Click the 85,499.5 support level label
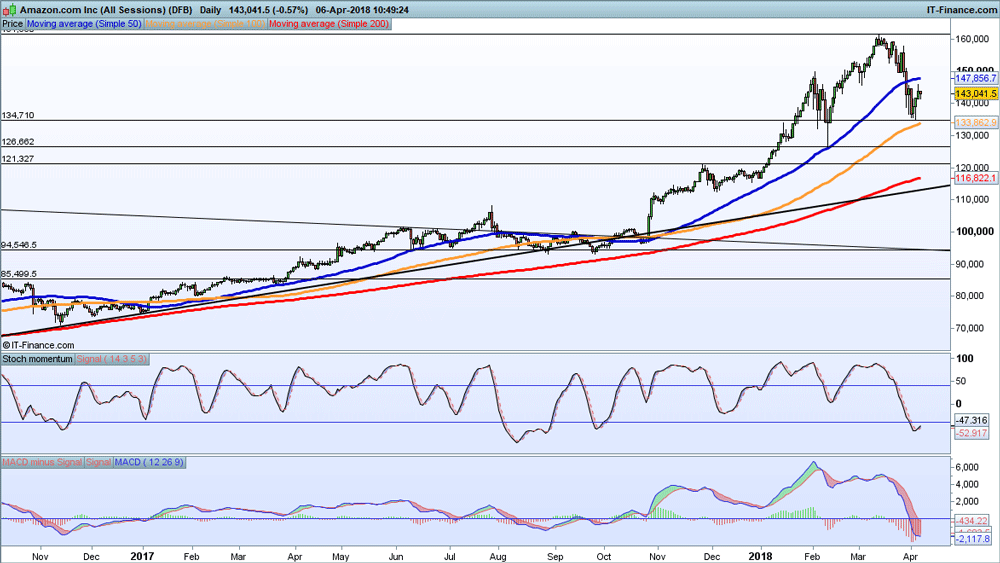The width and height of the screenshot is (1000, 563). 19,274
